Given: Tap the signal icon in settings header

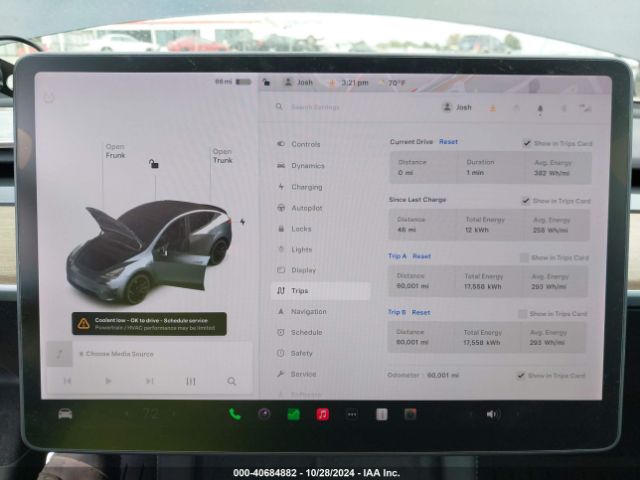Looking at the screenshot, I should (585, 108).
